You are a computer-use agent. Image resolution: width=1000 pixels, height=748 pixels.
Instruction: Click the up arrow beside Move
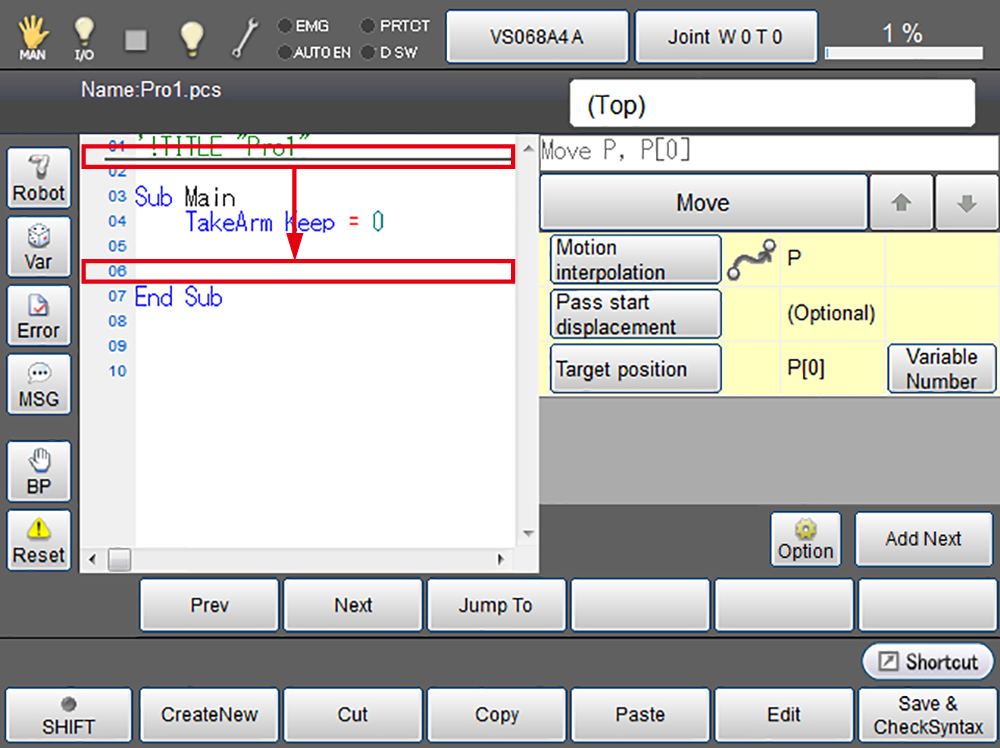tap(901, 203)
